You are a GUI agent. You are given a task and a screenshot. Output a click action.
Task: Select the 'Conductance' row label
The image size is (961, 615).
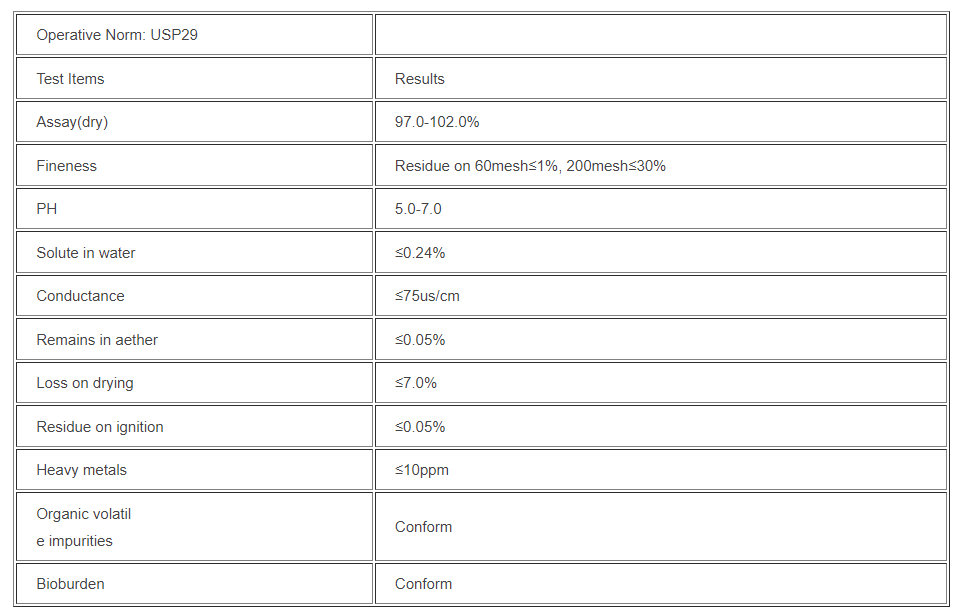(80, 296)
